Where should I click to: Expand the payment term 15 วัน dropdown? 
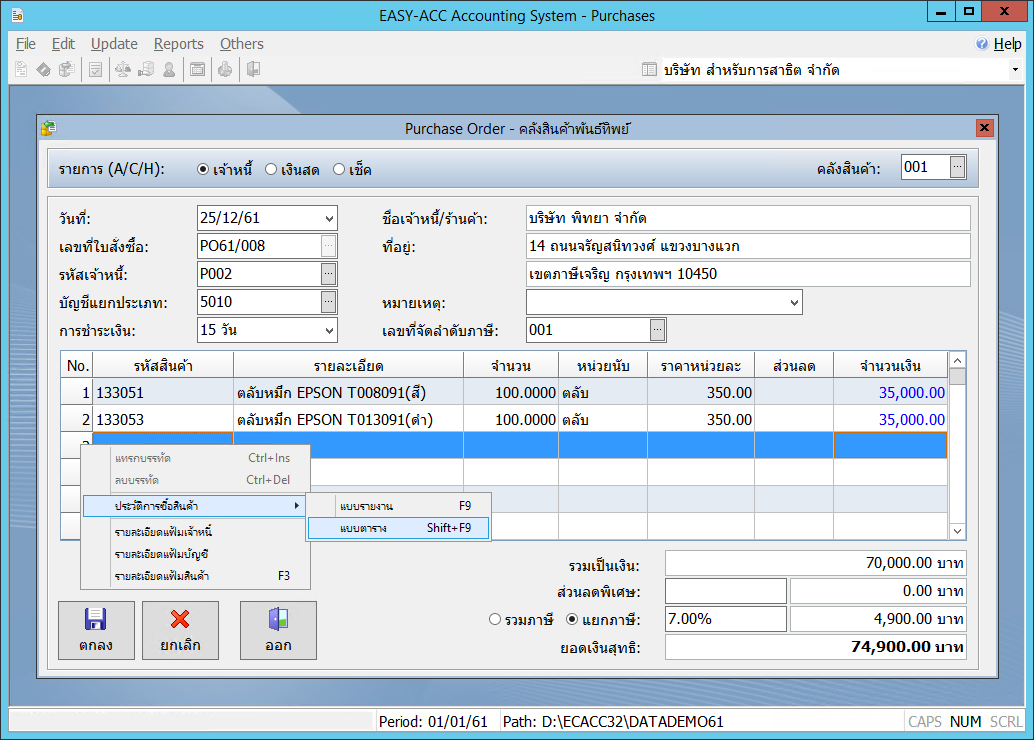(x=329, y=330)
